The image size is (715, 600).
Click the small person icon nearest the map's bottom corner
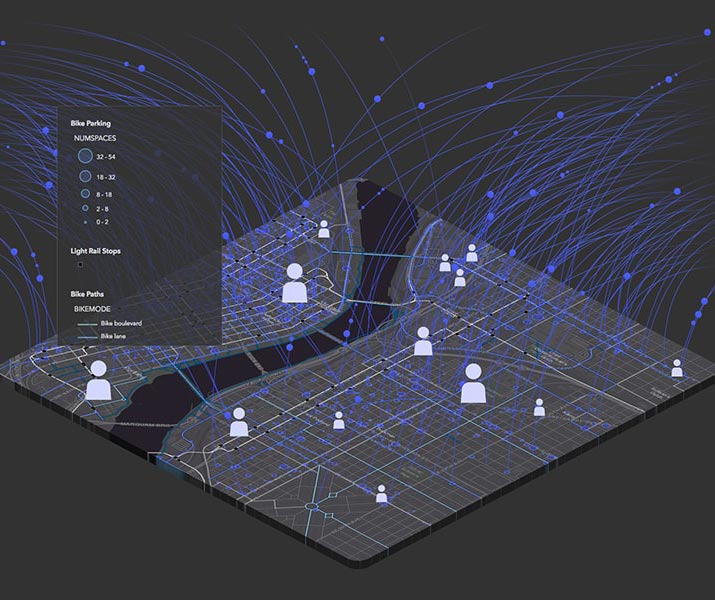[x=381, y=493]
